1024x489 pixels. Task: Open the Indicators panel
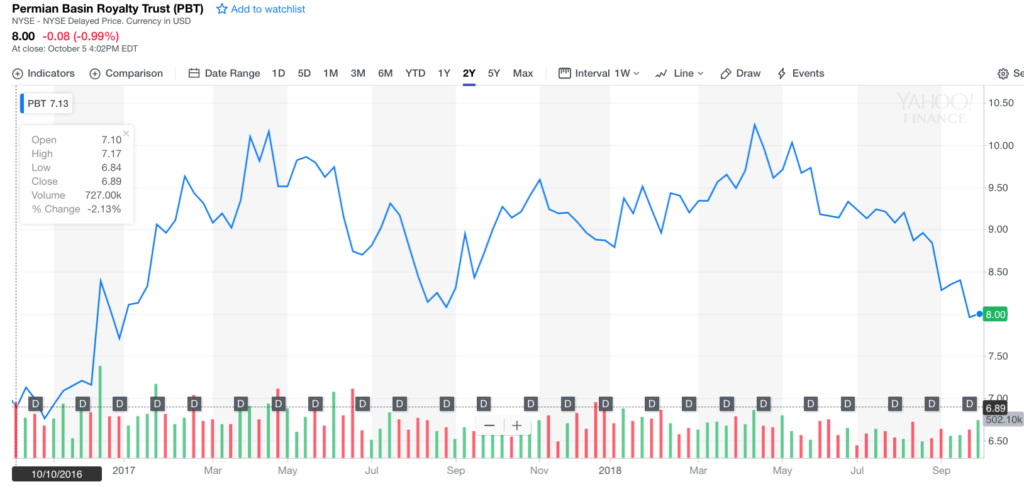pos(44,73)
